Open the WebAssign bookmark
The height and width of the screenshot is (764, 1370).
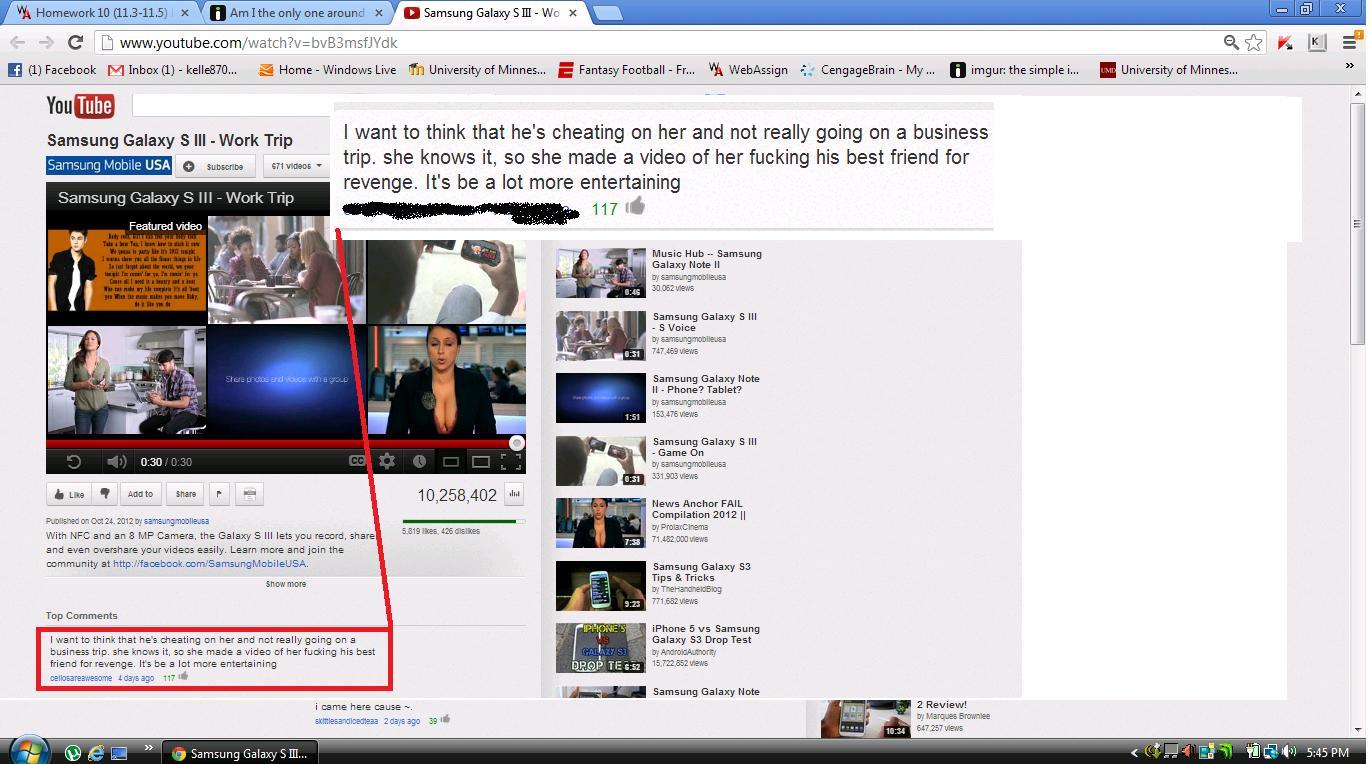(x=748, y=70)
